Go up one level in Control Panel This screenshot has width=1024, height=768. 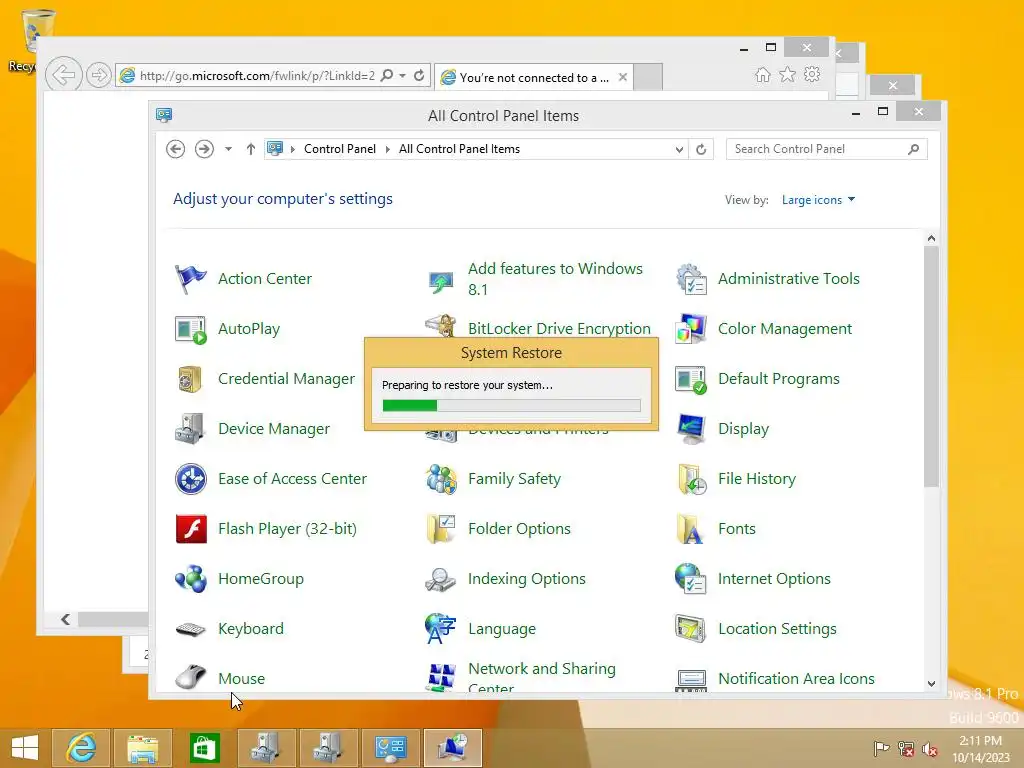(250, 150)
